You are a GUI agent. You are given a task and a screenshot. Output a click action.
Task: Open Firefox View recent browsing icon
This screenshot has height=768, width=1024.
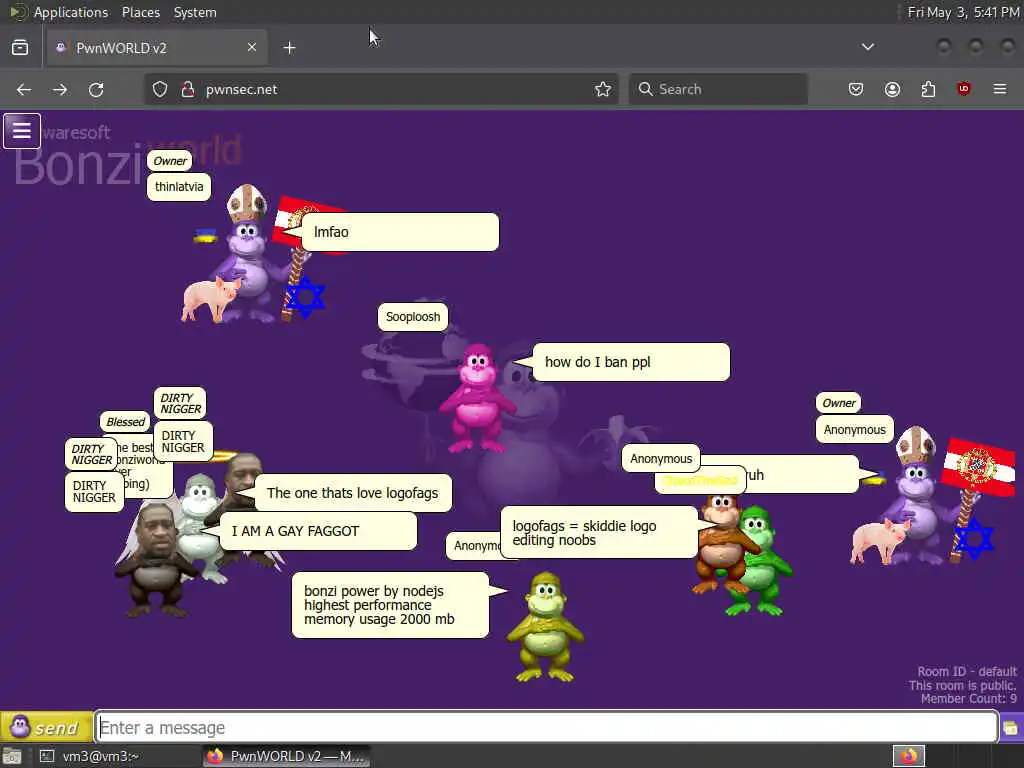[20, 48]
